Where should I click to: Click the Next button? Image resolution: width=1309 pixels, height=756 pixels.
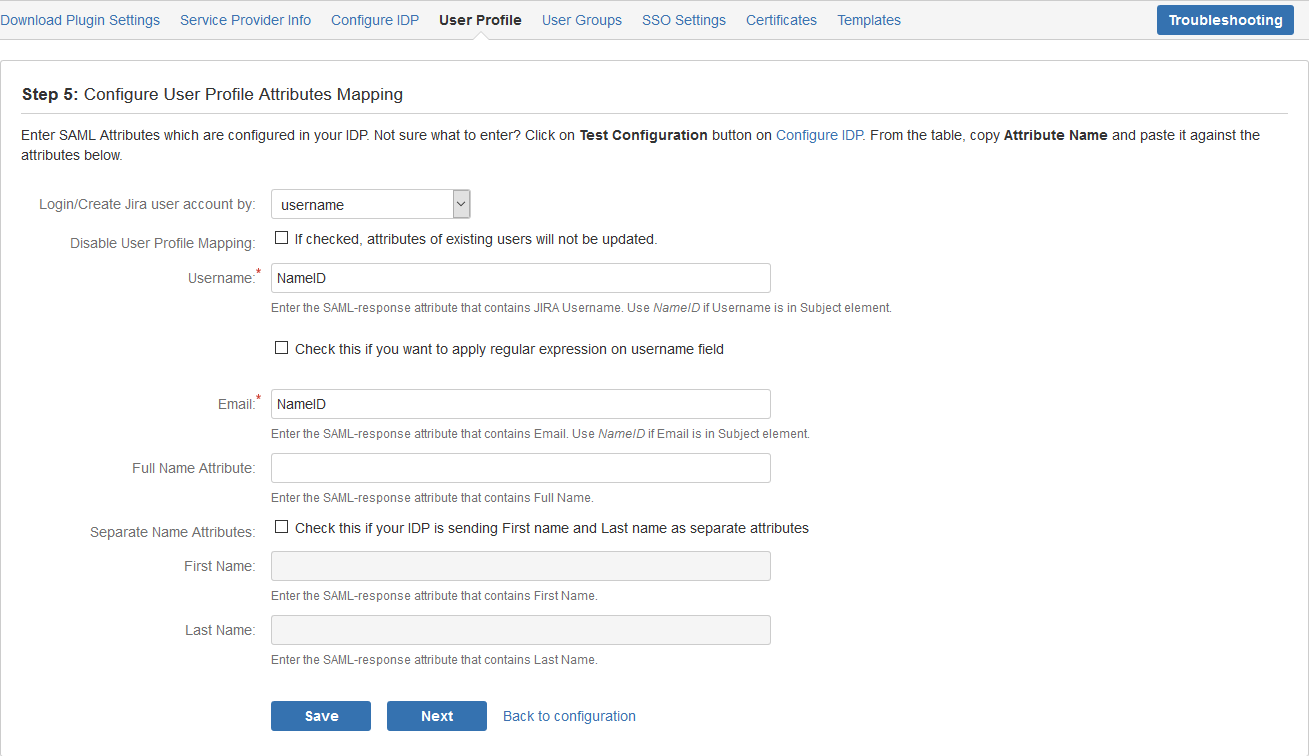(437, 716)
